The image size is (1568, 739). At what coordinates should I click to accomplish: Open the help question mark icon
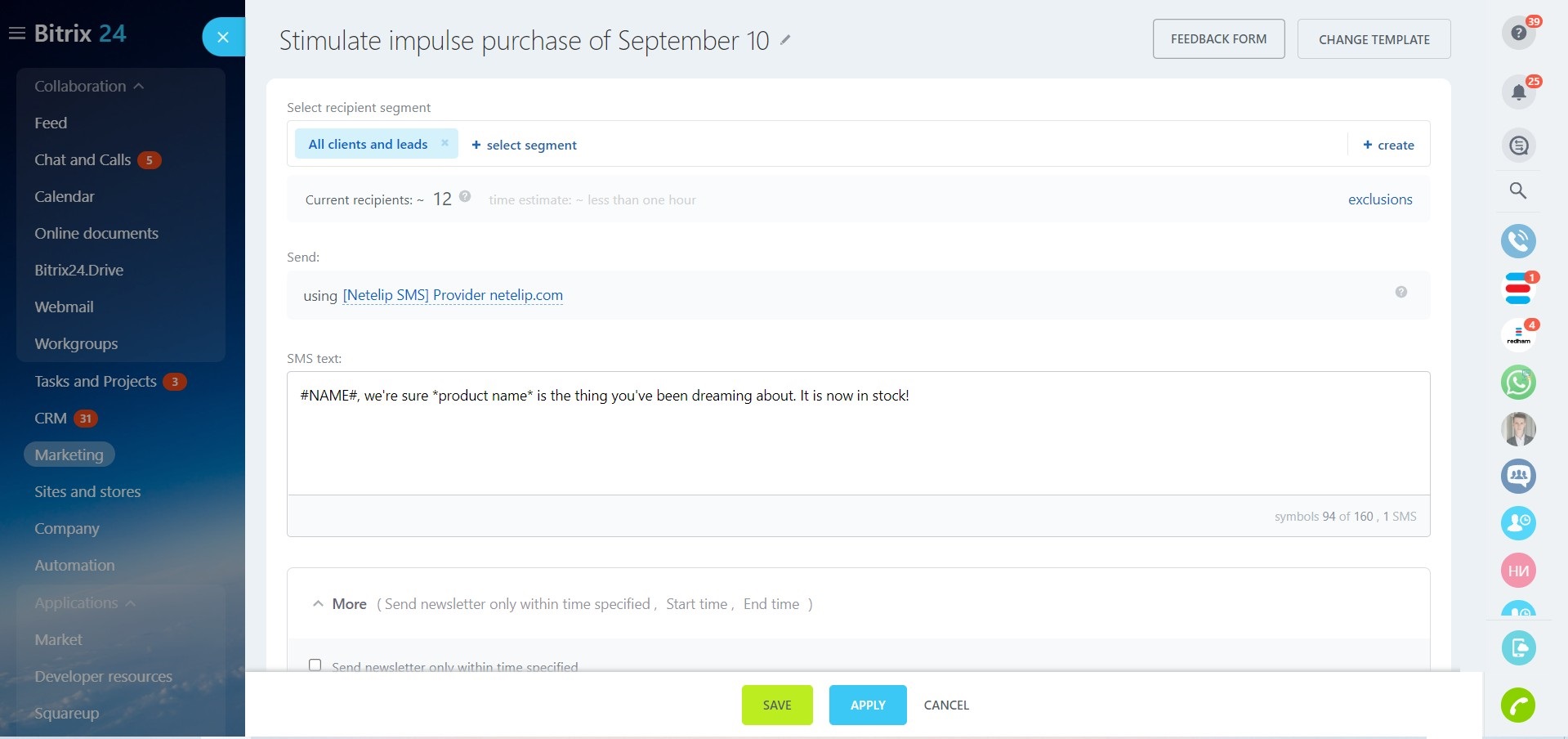point(1518,33)
